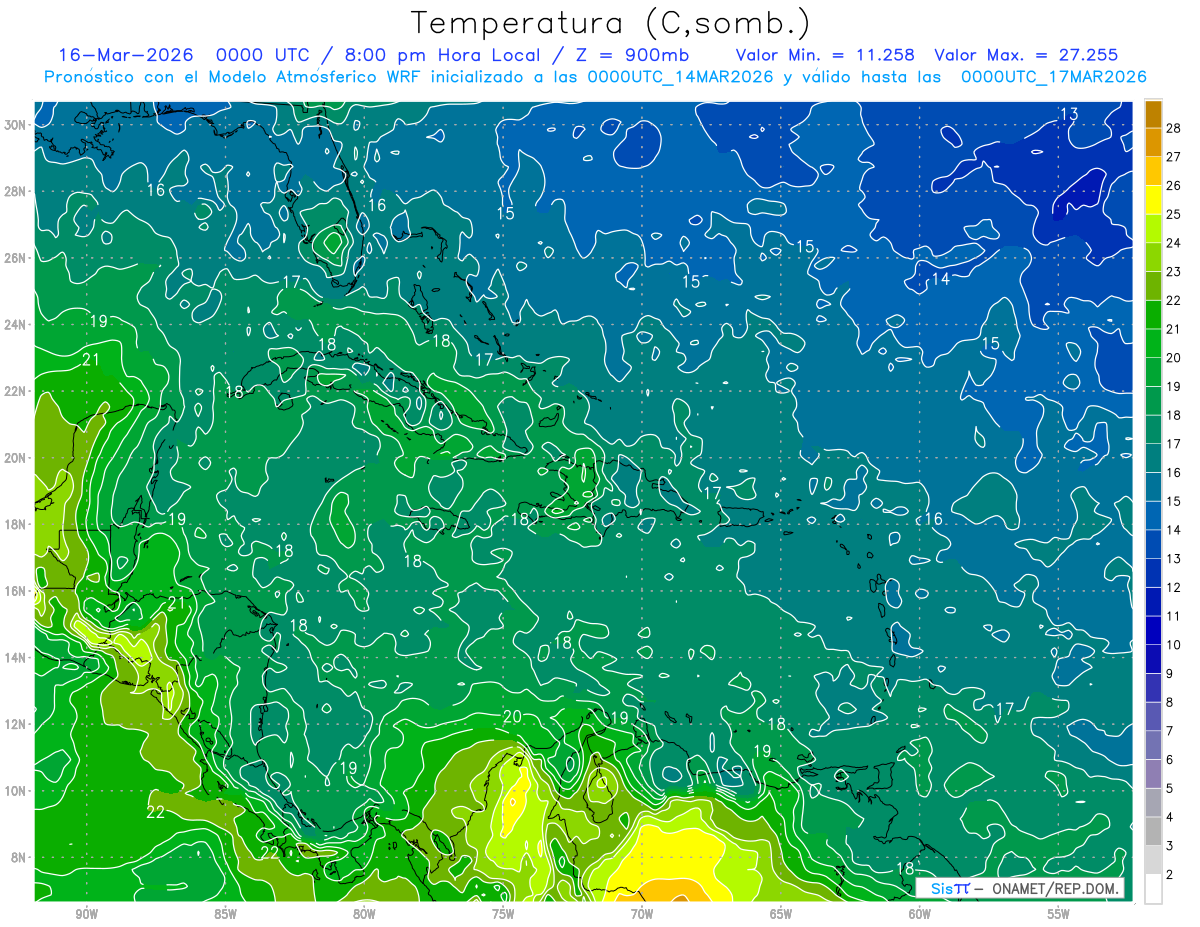Click the '8N' latitude axis label
This screenshot has width=1200, height=927.
pos(18,857)
